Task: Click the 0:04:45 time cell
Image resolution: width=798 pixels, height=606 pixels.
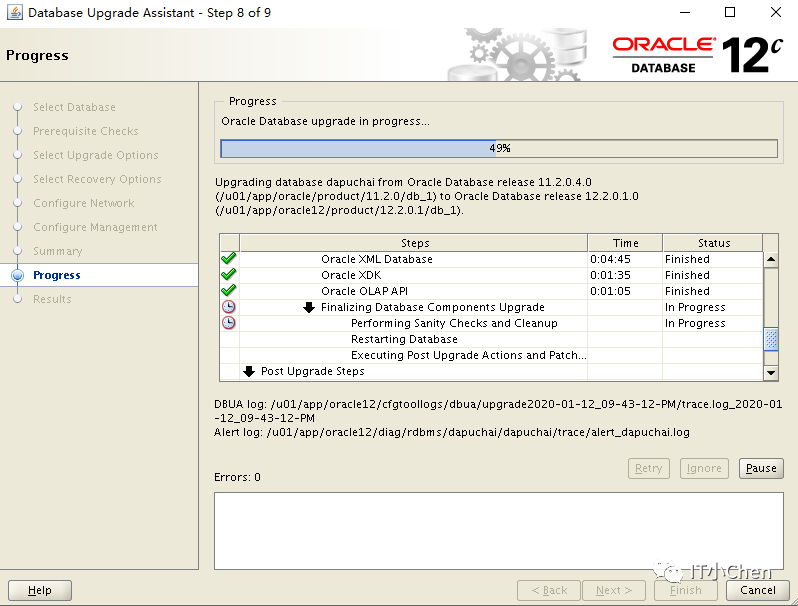Action: (x=610, y=259)
